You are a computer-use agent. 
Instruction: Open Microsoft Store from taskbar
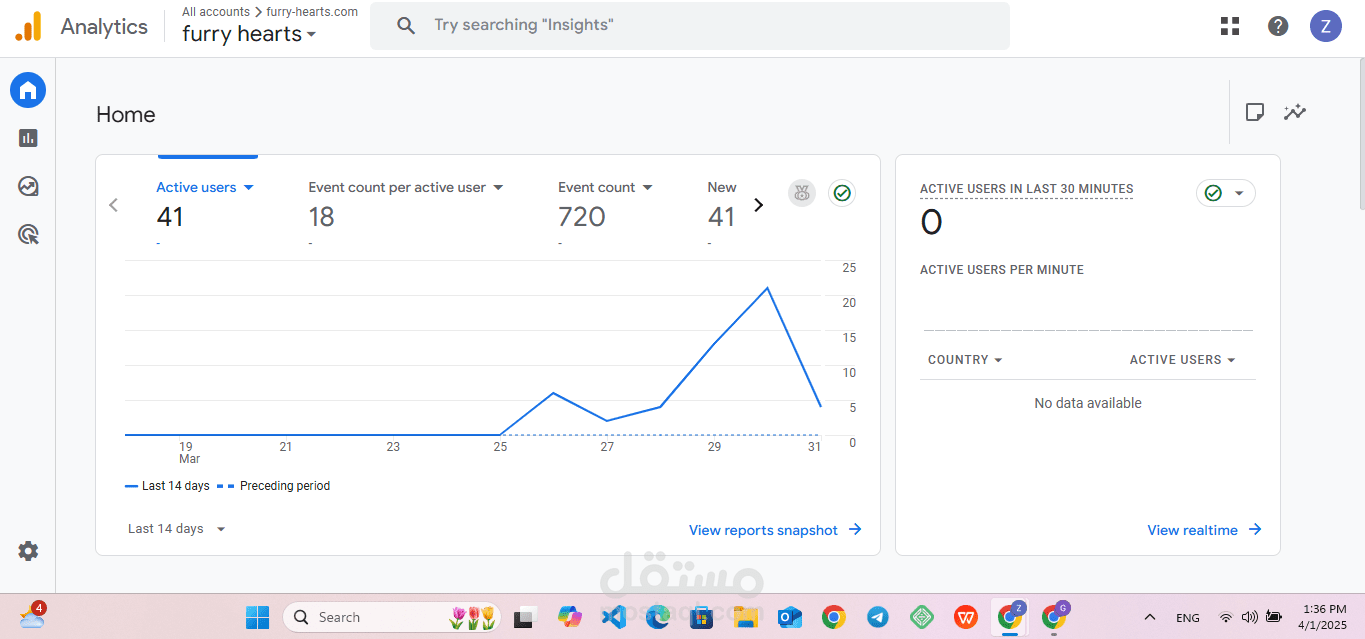(x=701, y=618)
